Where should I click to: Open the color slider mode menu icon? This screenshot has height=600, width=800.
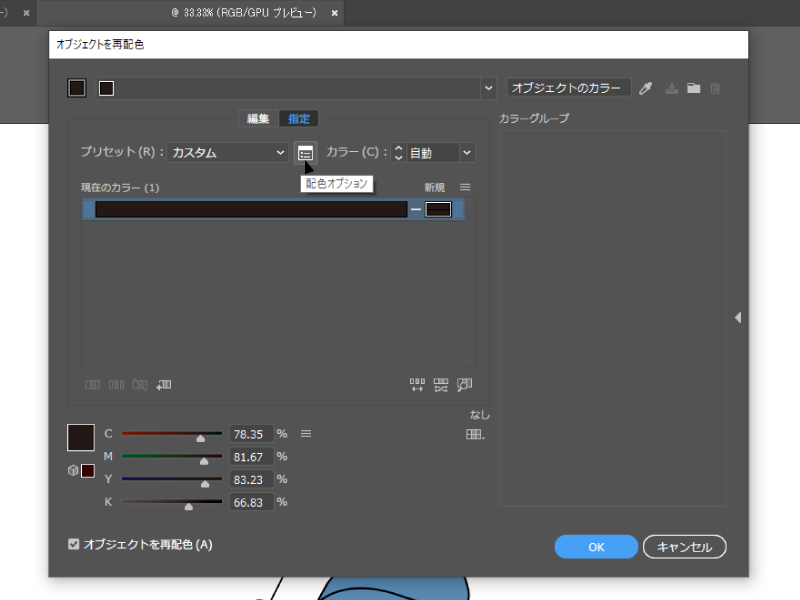click(307, 434)
